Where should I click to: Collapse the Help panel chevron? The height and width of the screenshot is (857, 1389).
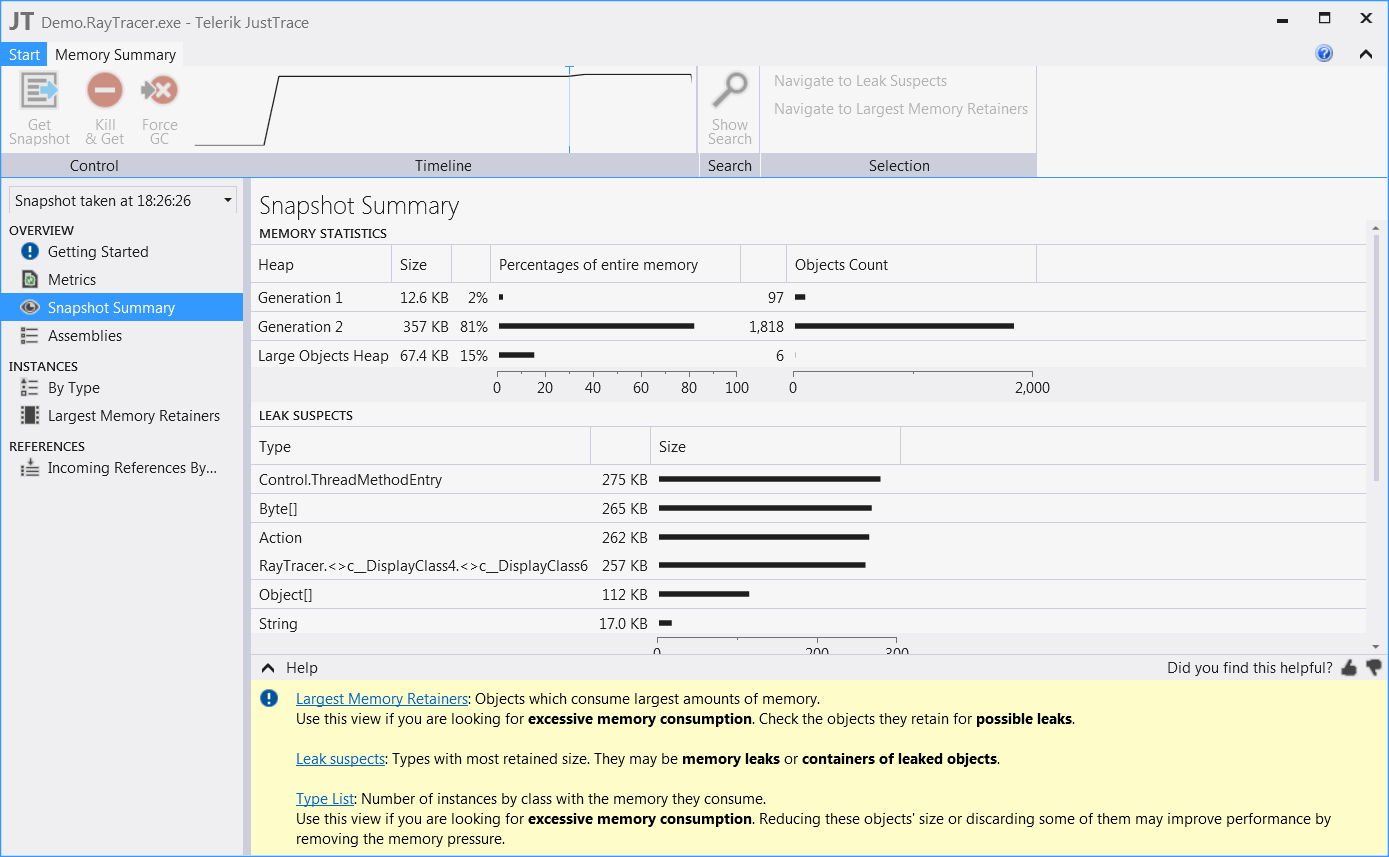pyautogui.click(x=267, y=668)
